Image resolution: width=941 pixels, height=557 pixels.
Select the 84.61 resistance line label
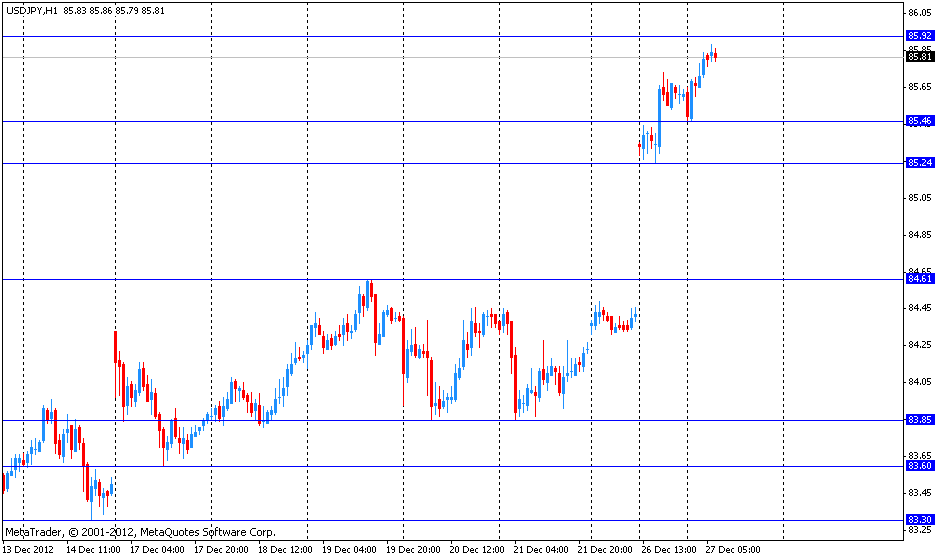coord(920,278)
